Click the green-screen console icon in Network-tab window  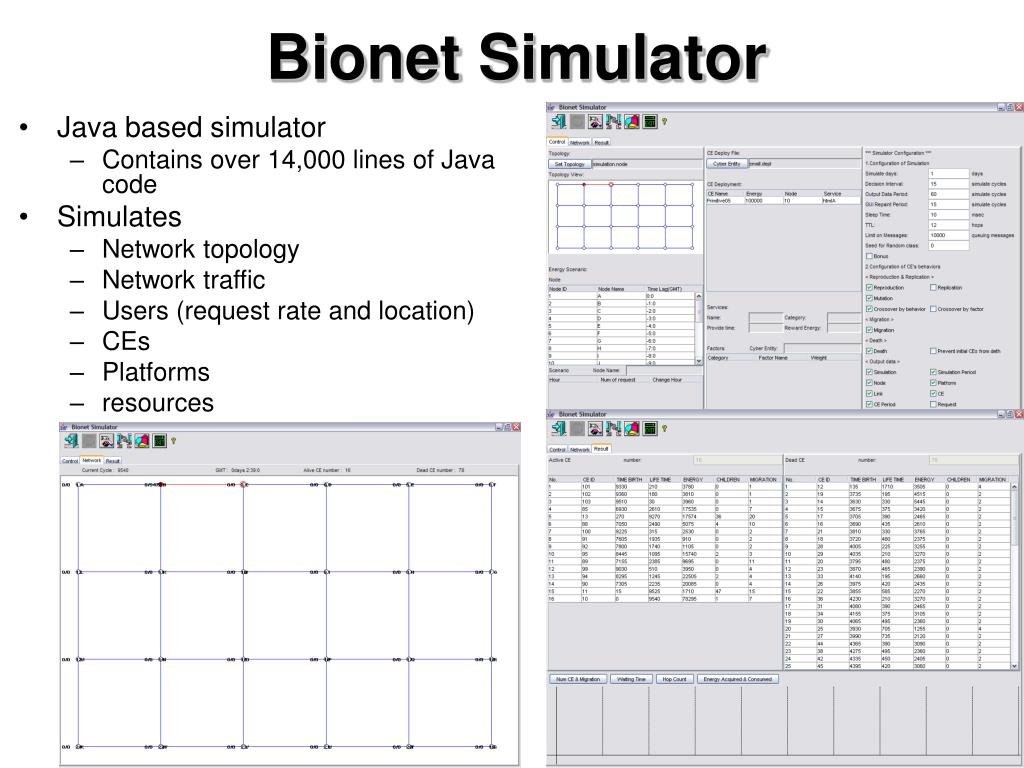pos(159,441)
